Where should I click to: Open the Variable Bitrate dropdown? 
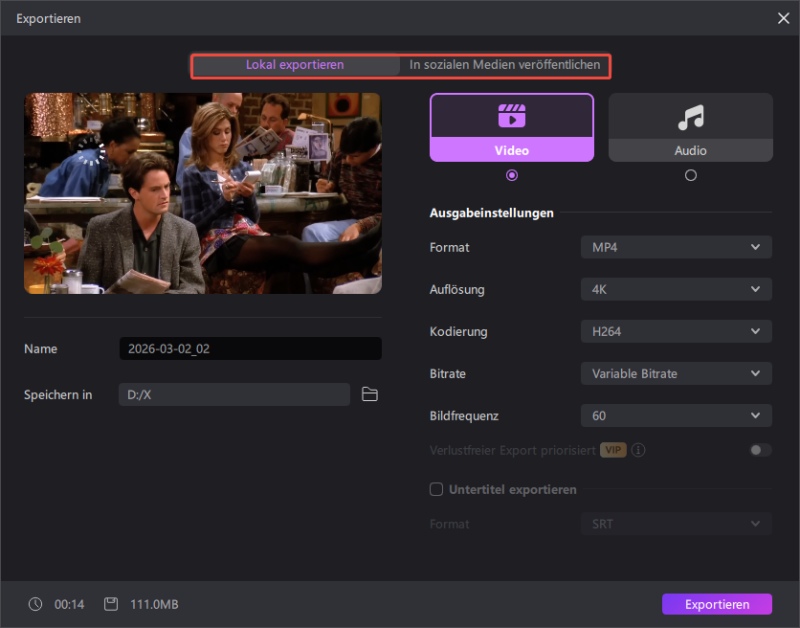click(x=676, y=373)
